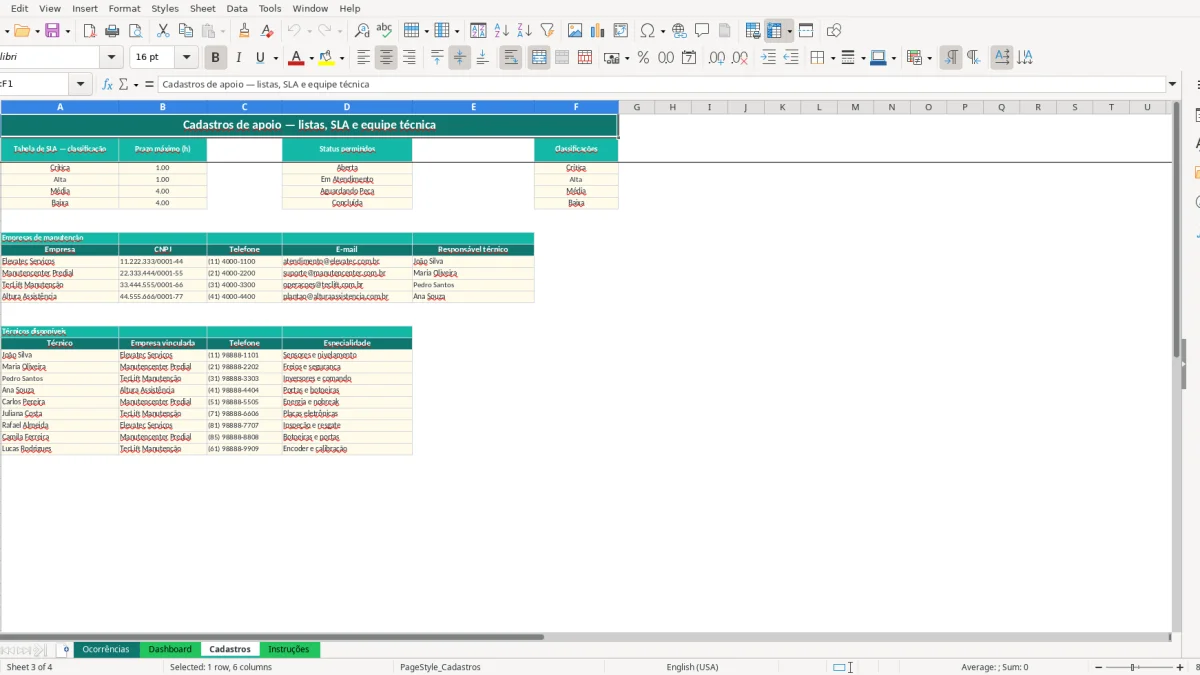Switch to the Ocorrências sheet tab
Viewport: 1200px width, 675px height.
[x=106, y=649]
